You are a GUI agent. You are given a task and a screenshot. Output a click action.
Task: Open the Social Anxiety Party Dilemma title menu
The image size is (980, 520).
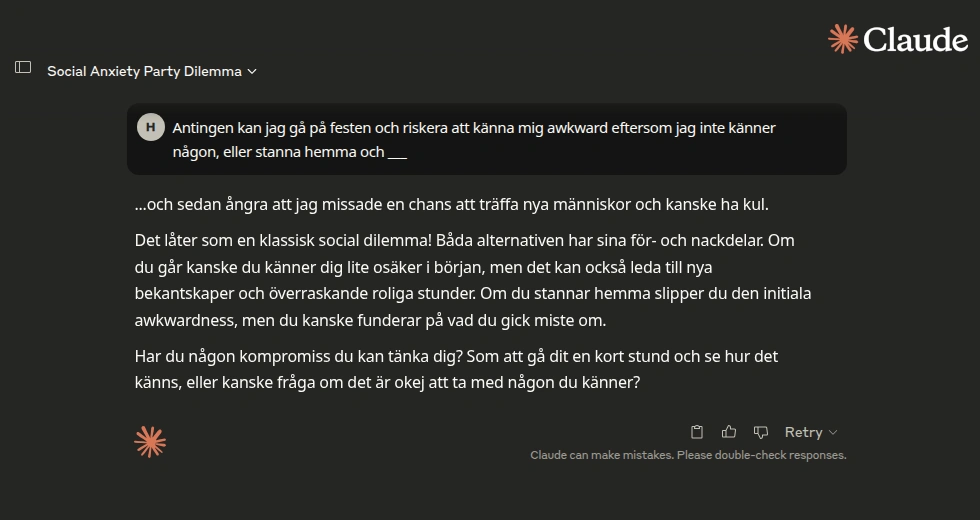[x=152, y=71]
